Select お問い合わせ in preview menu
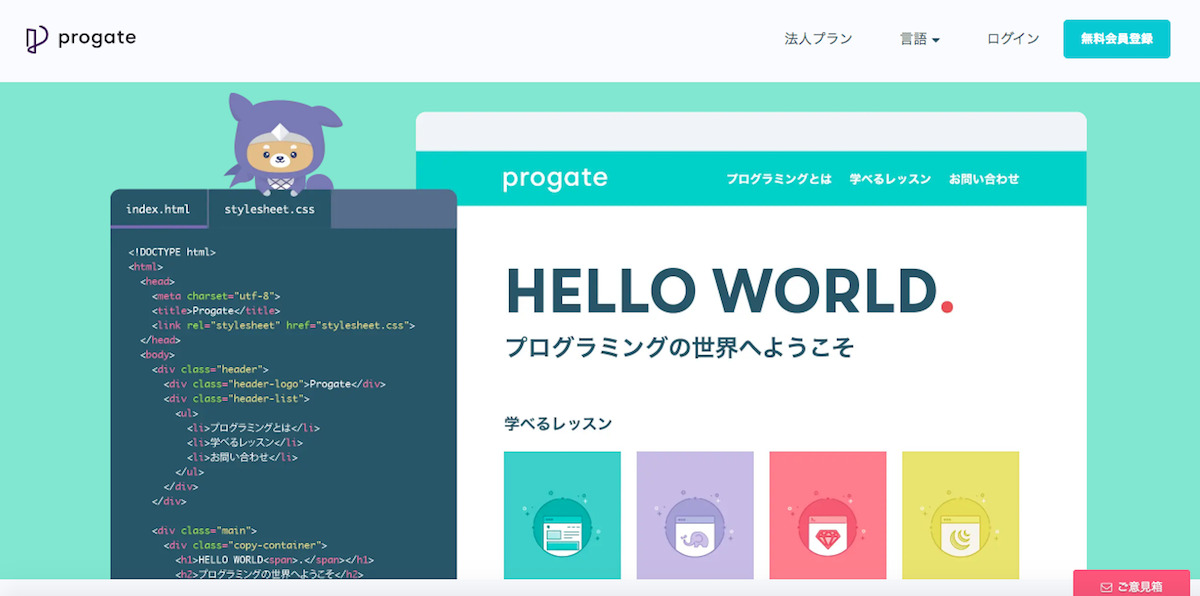 (984, 179)
